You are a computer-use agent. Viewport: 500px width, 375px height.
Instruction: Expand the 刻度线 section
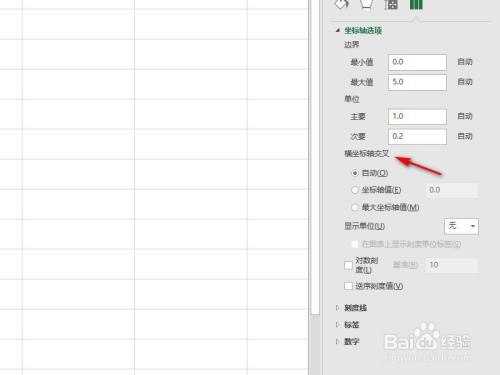click(337, 308)
